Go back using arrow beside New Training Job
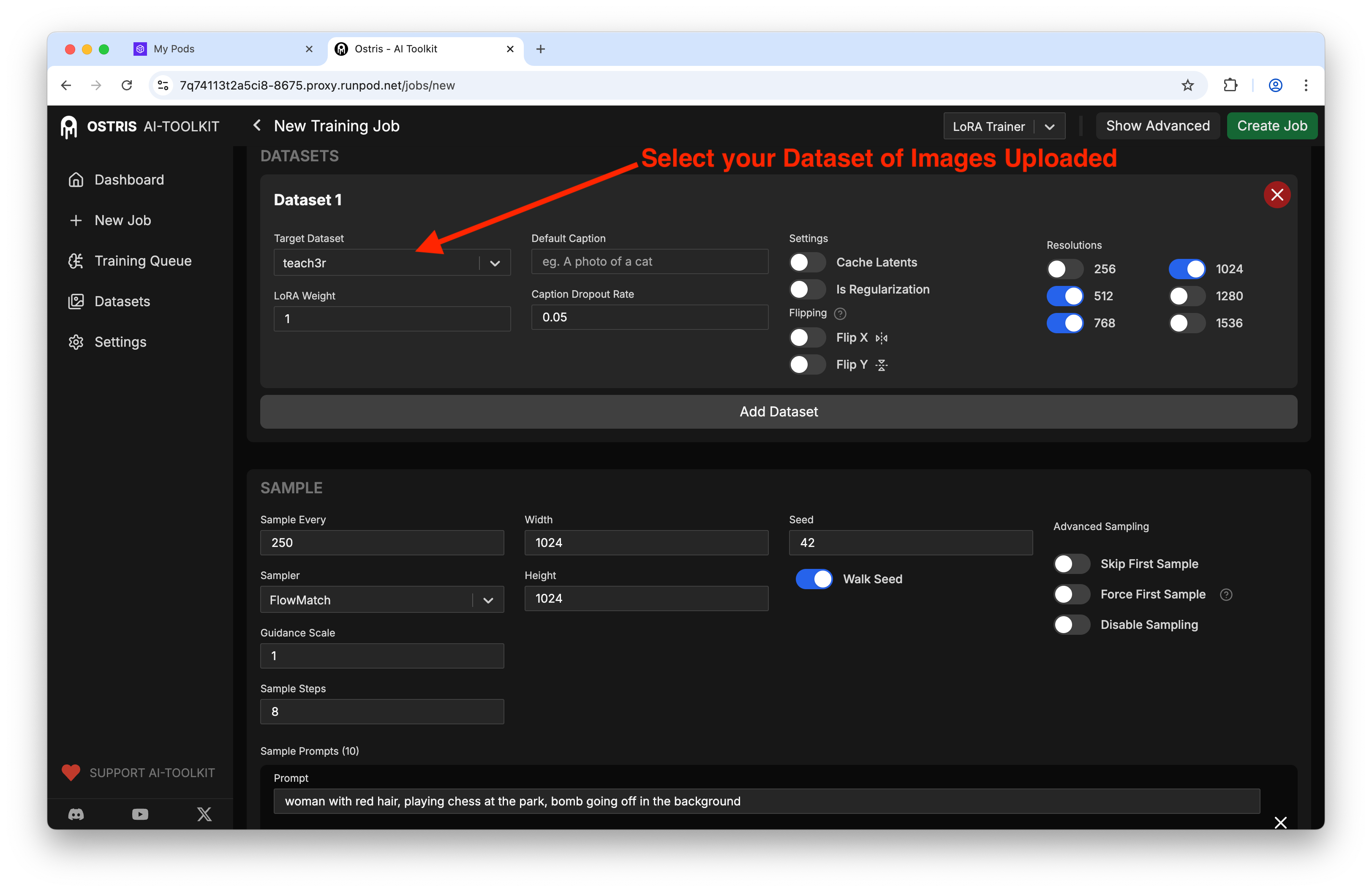This screenshot has height=892, width=1372. point(257,125)
